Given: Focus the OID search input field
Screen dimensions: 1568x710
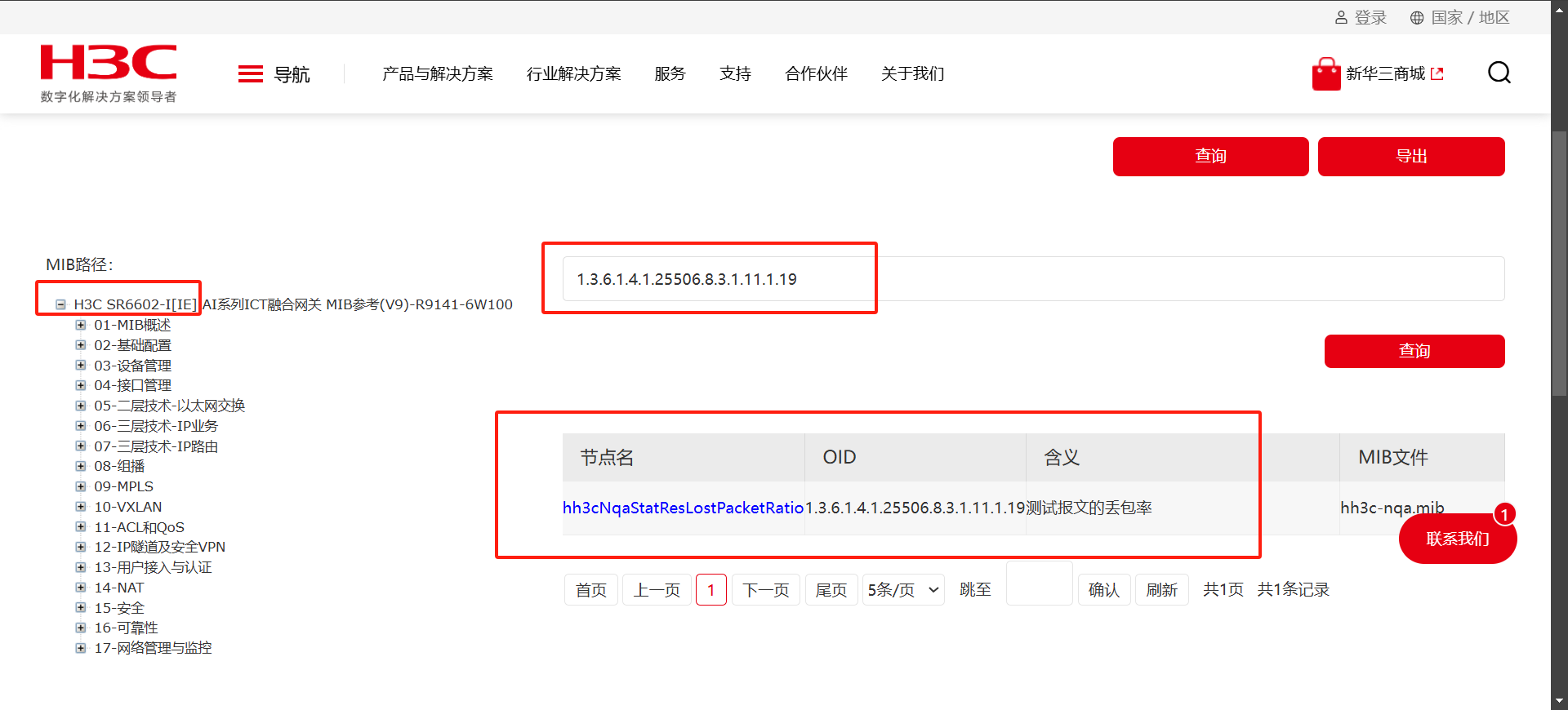Looking at the screenshot, I should point(1033,279).
